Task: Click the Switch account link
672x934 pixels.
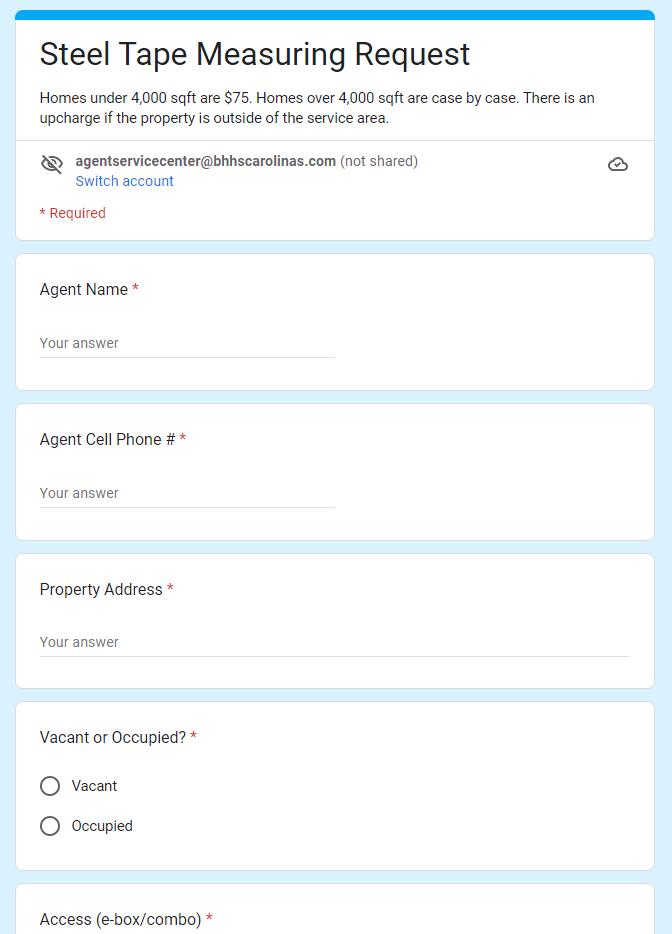Action: 124,181
